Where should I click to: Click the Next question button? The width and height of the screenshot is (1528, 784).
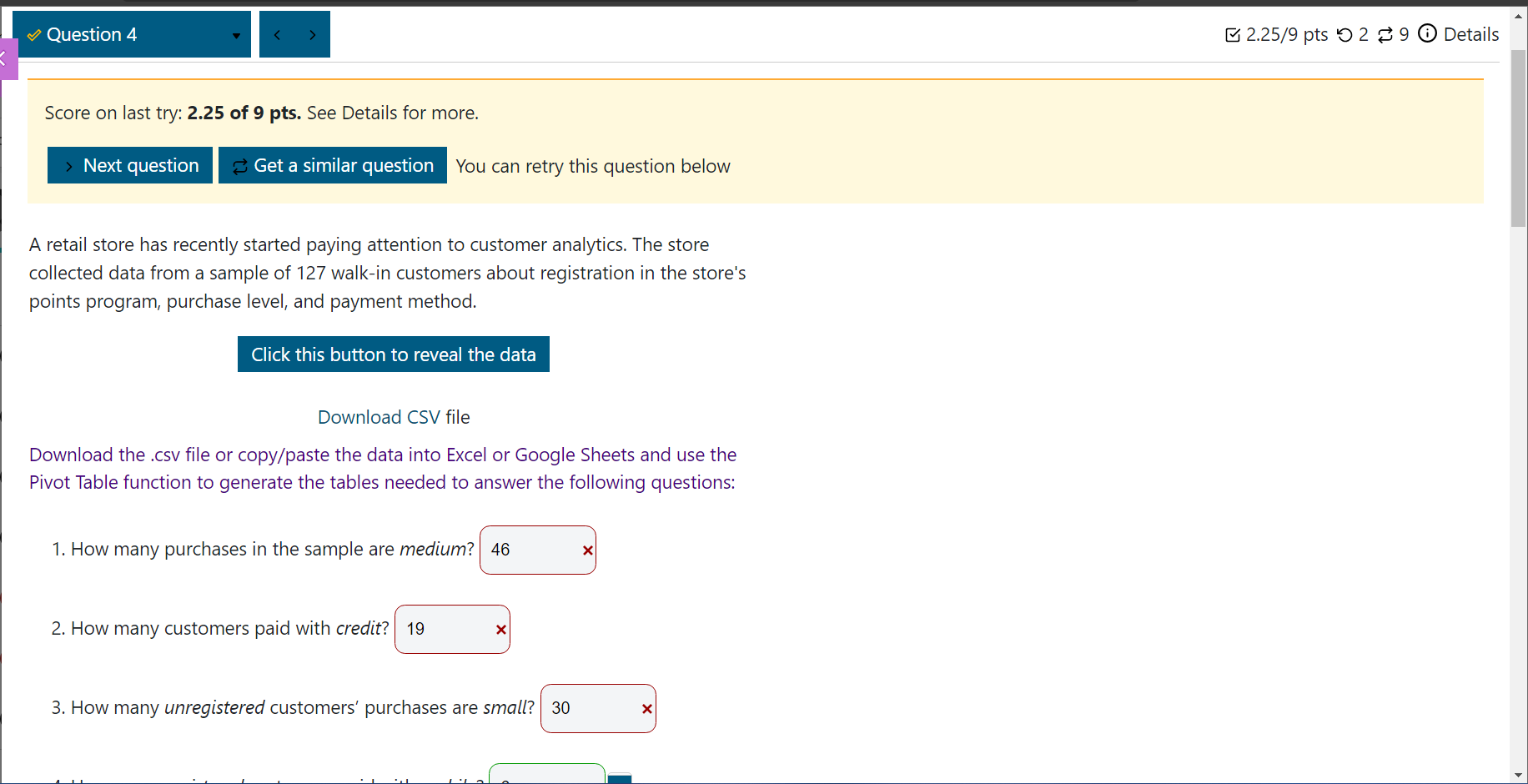coord(129,165)
